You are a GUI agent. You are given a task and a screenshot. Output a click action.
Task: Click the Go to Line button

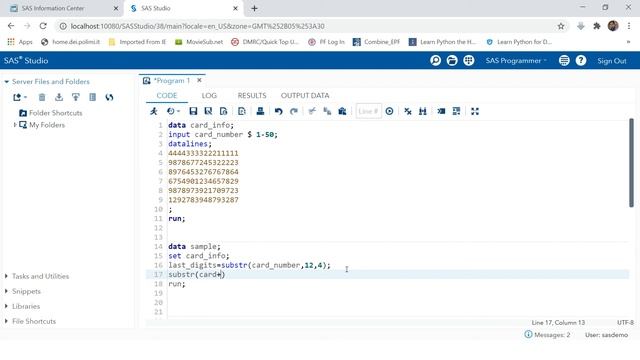pyautogui.click(x=389, y=111)
